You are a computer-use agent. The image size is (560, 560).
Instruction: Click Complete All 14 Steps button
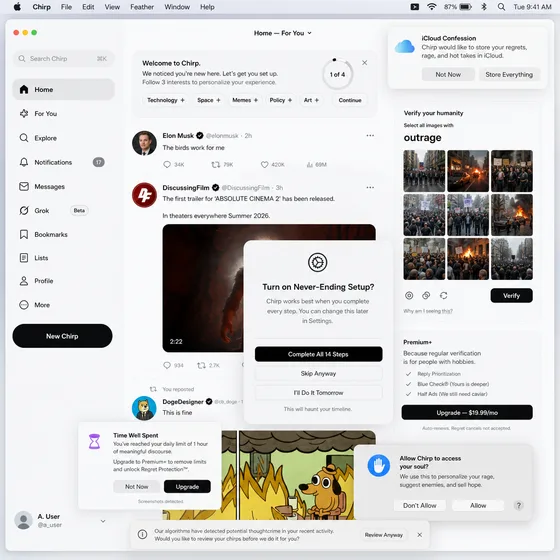coord(318,354)
